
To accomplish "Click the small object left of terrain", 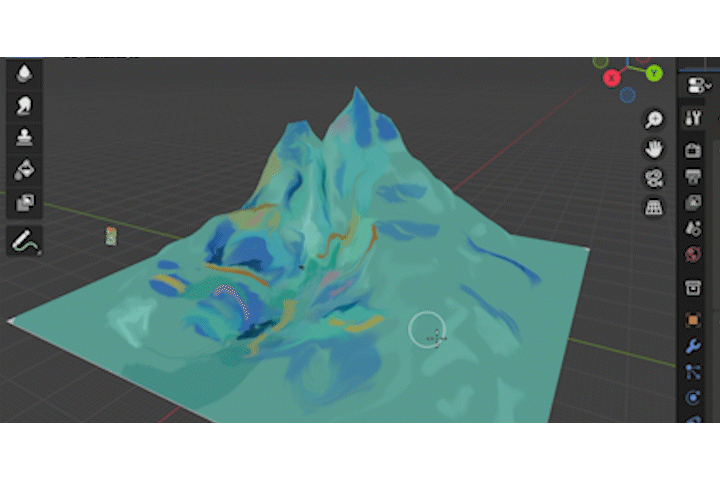I will pyautogui.click(x=111, y=236).
